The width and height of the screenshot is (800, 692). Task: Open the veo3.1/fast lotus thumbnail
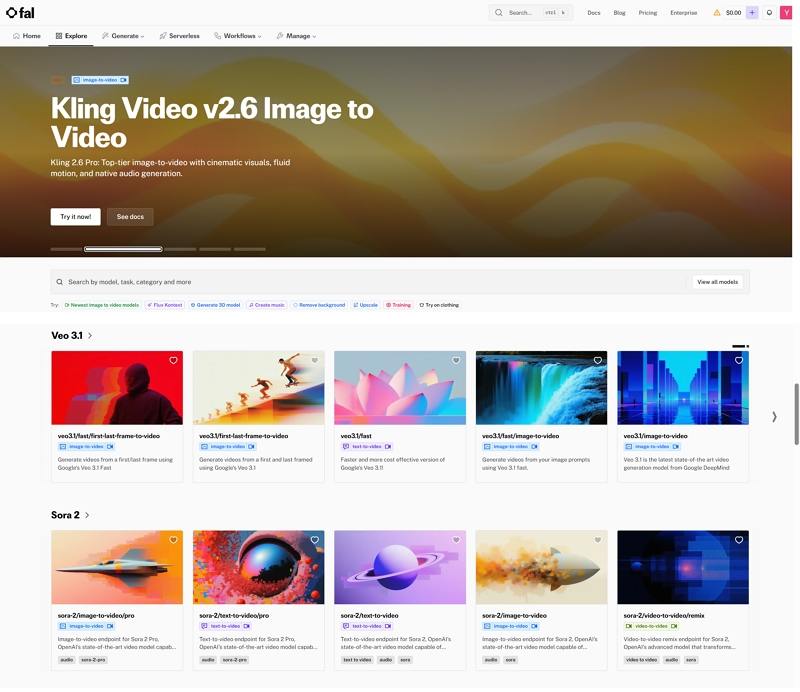point(400,388)
